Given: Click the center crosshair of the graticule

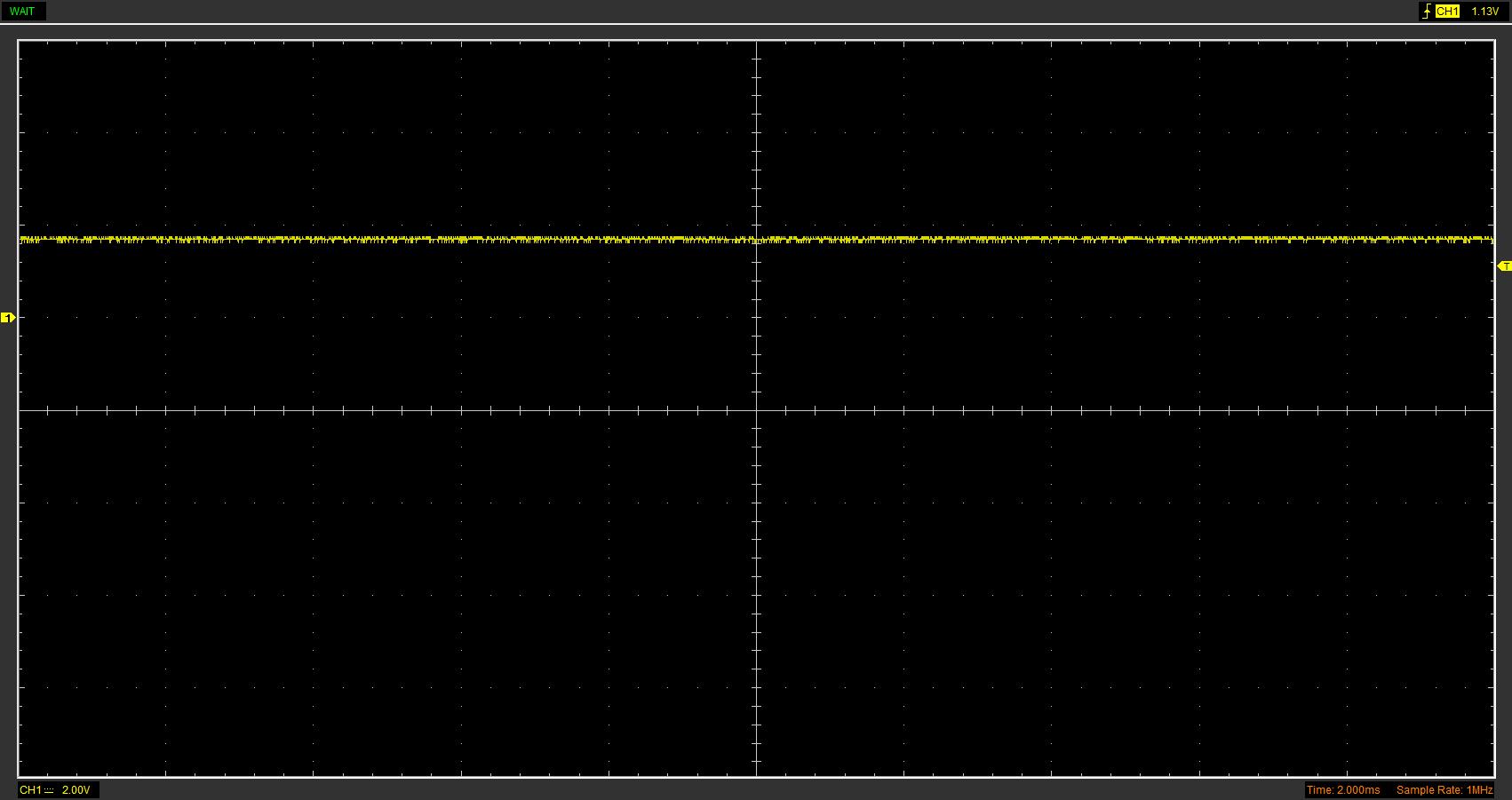Looking at the screenshot, I should pos(756,410).
